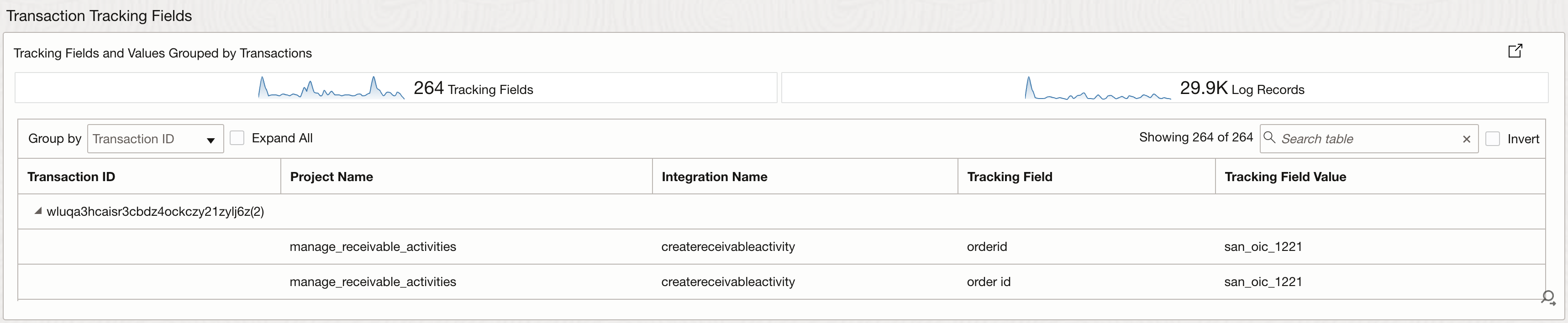Click the zoom icon at bottom right
Screen dimensions: 1568x323
pyautogui.click(x=1548, y=297)
